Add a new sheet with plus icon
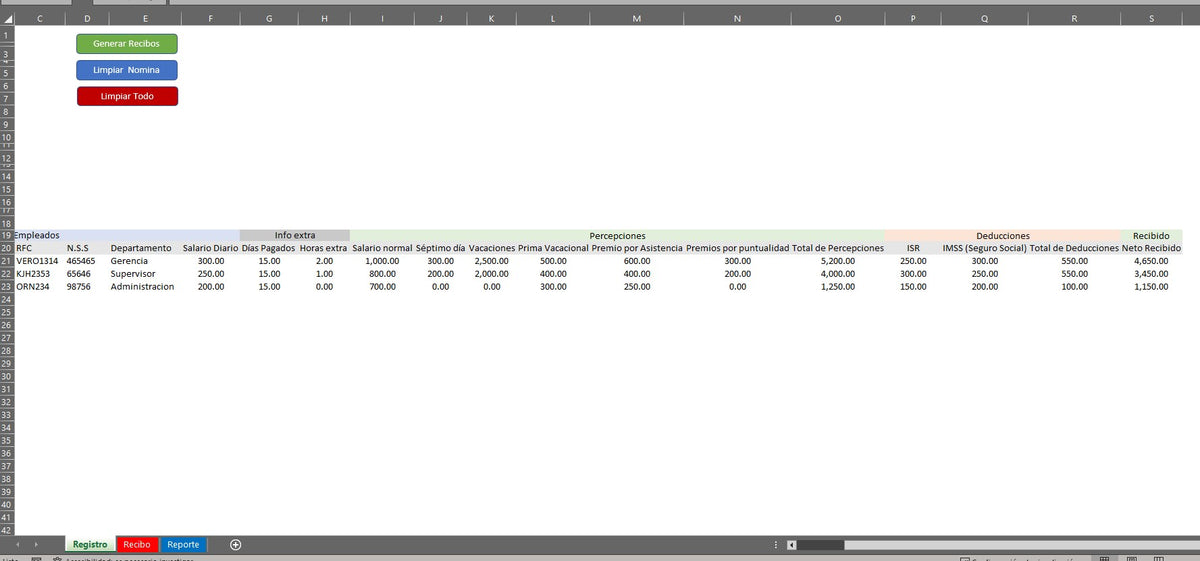Screen dimensions: 1200x561 [x=236, y=545]
